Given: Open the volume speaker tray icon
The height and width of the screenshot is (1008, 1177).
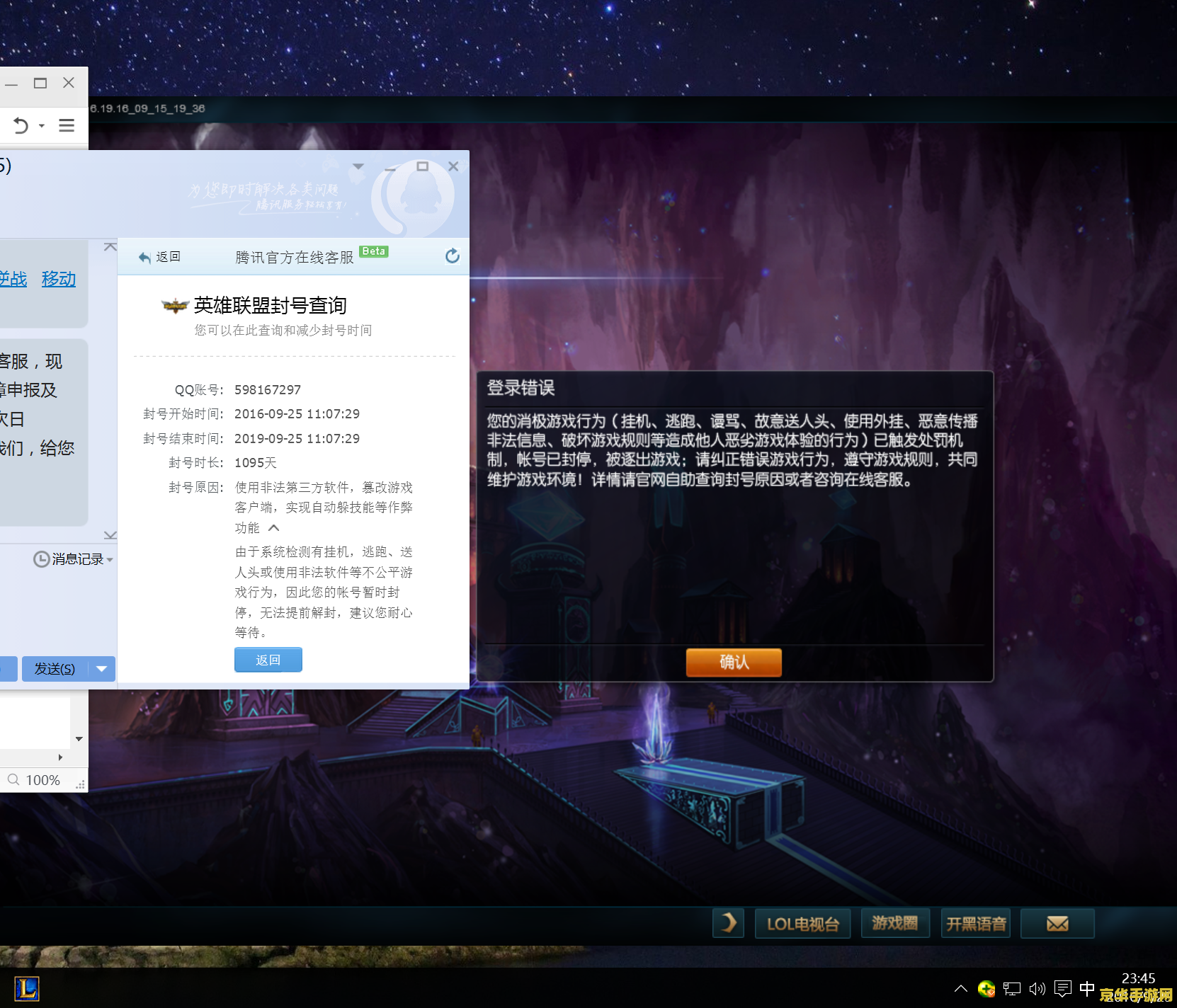Looking at the screenshot, I should click(1037, 989).
